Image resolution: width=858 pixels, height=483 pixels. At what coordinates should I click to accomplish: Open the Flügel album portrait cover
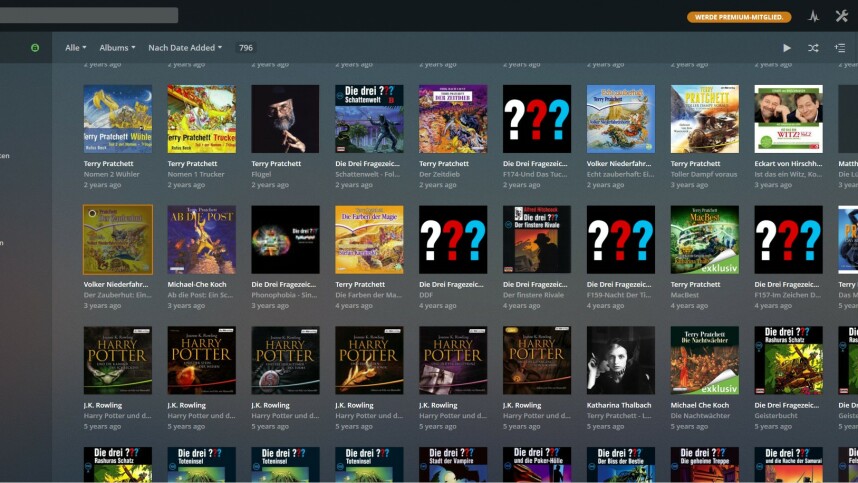pyautogui.click(x=285, y=119)
